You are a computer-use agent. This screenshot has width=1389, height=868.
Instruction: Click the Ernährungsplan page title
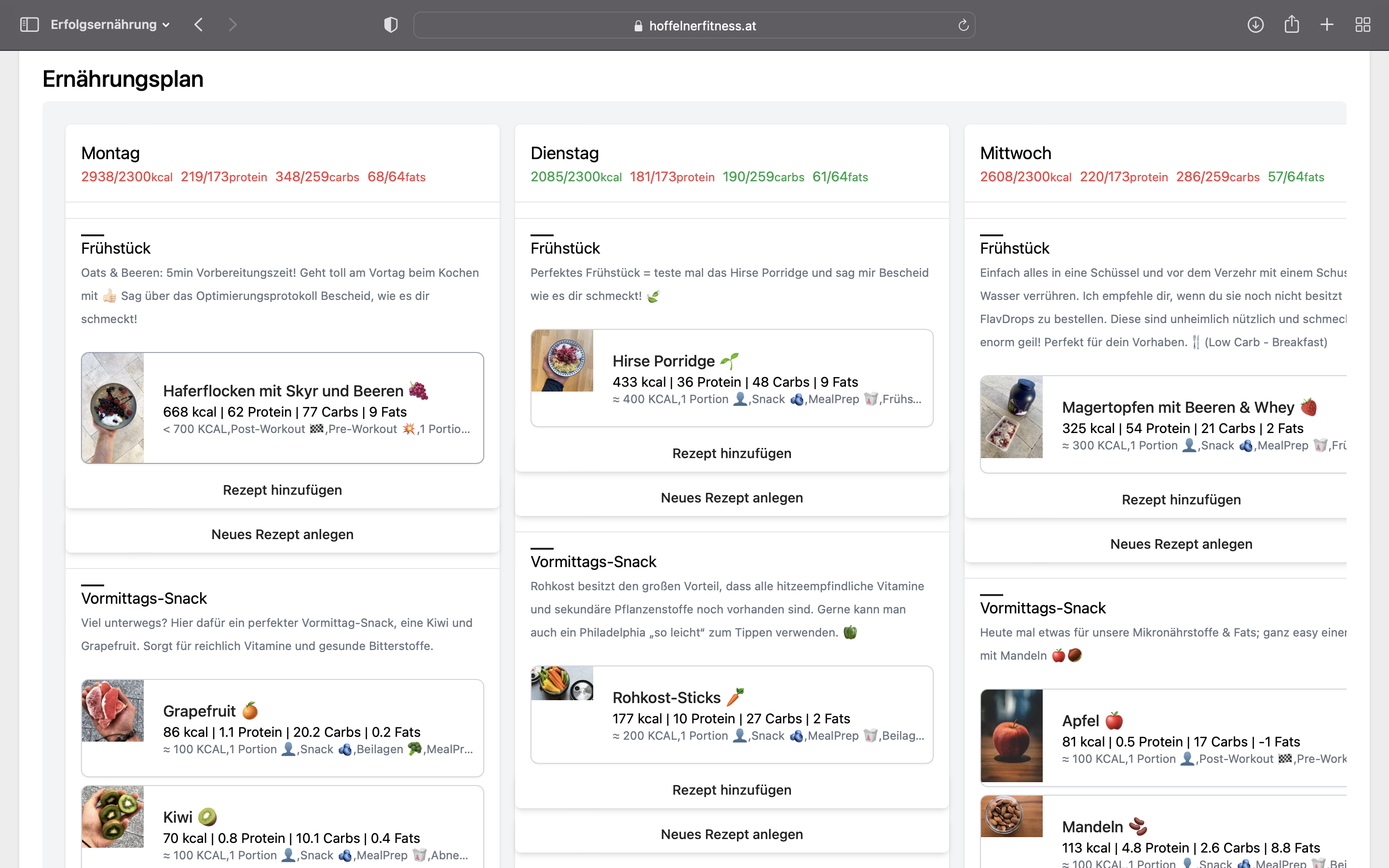pos(123,79)
